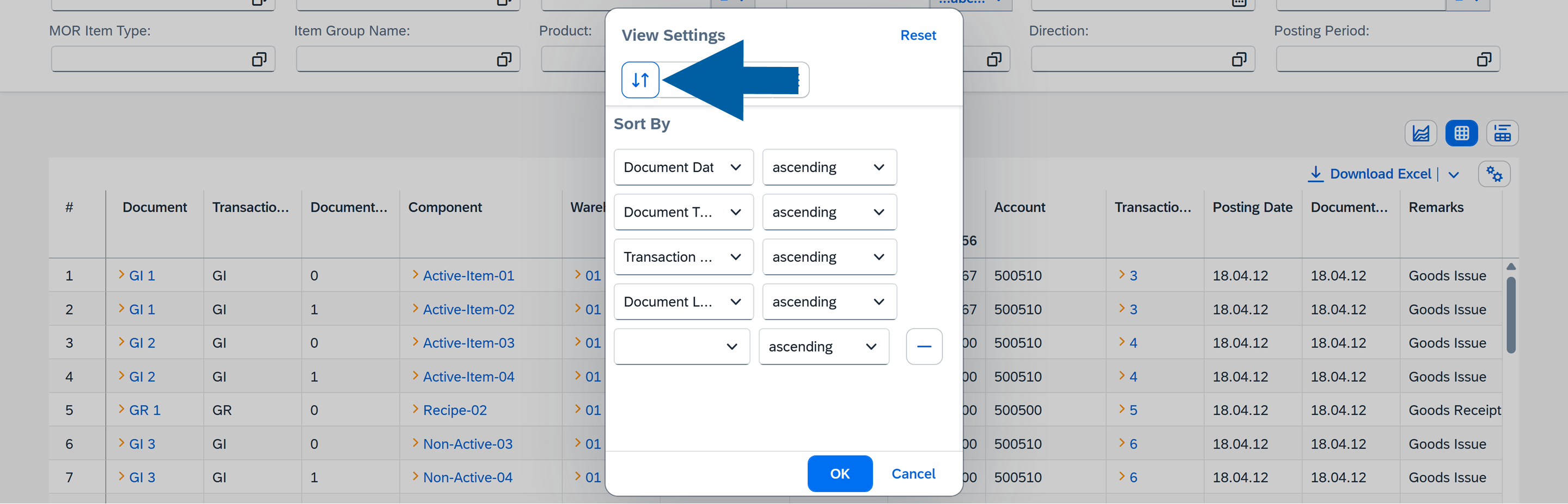Switch to the pivot table view

[x=1502, y=133]
